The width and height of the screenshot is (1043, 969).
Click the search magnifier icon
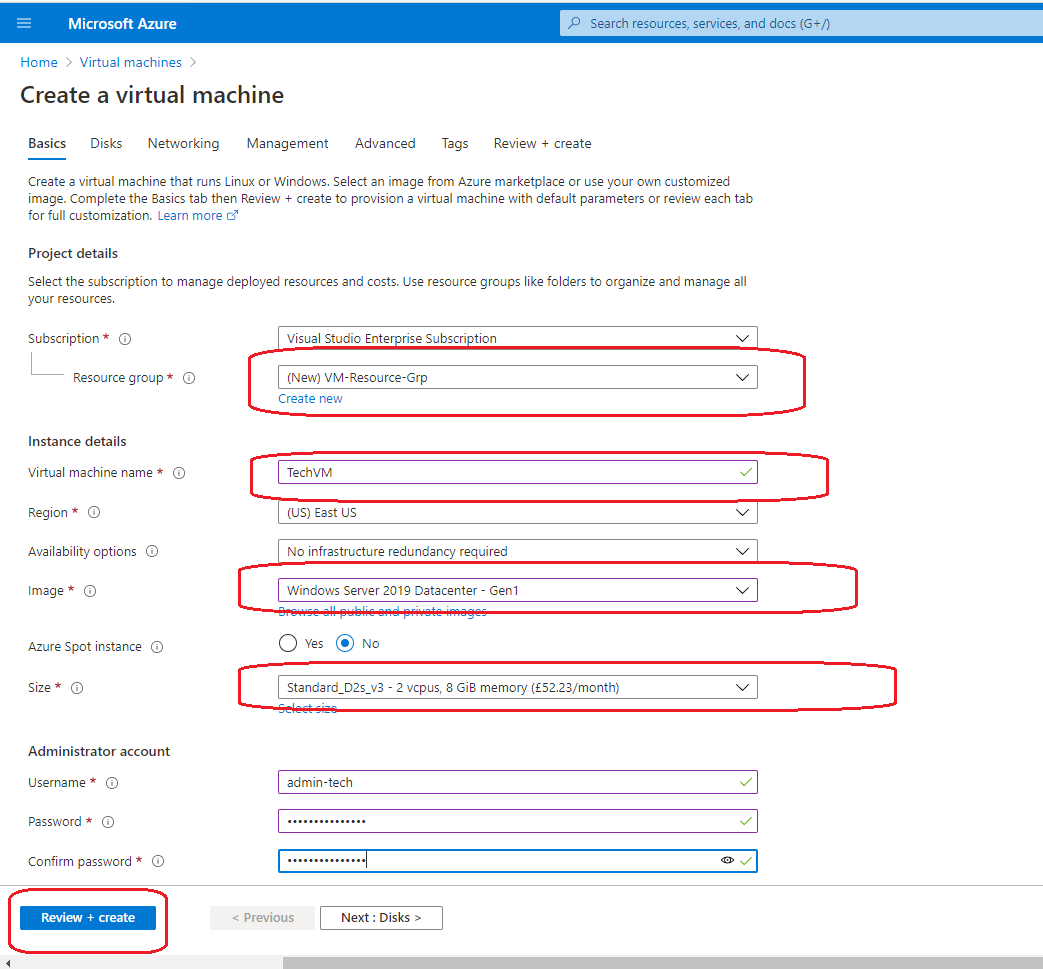click(574, 23)
